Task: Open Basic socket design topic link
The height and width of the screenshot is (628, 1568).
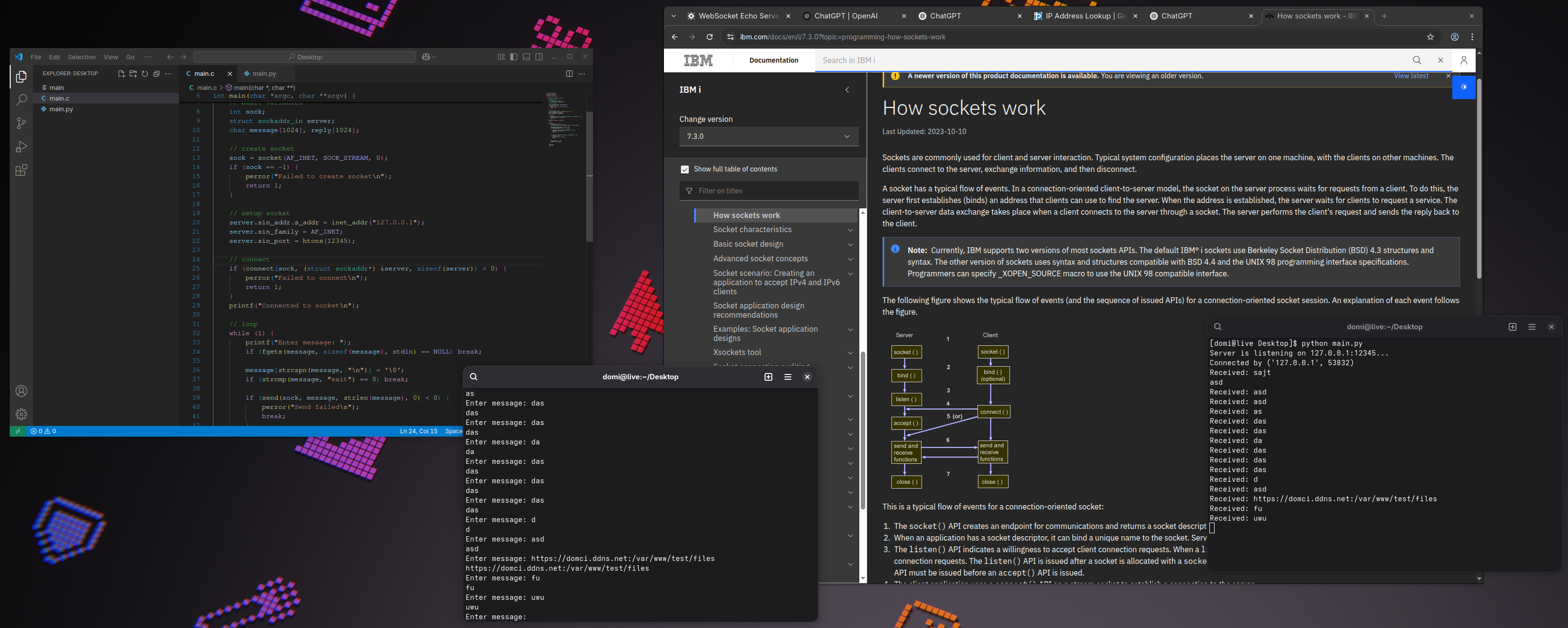Action: pyautogui.click(x=748, y=244)
